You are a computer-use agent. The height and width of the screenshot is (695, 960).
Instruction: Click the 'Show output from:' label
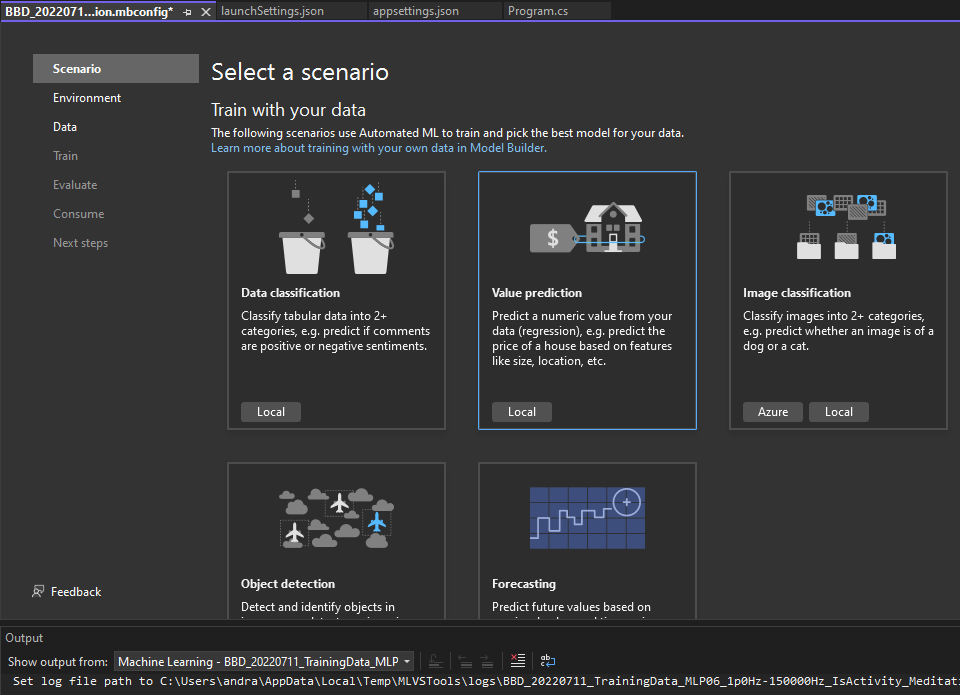(x=58, y=661)
